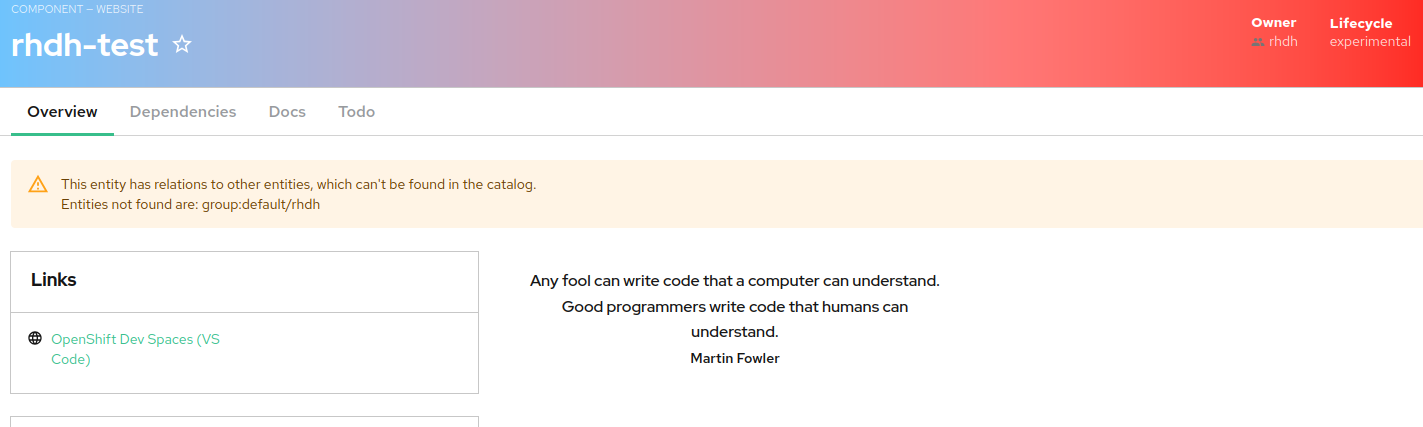1423x427 pixels.
Task: Click the Links card heading
Action: (x=54, y=280)
